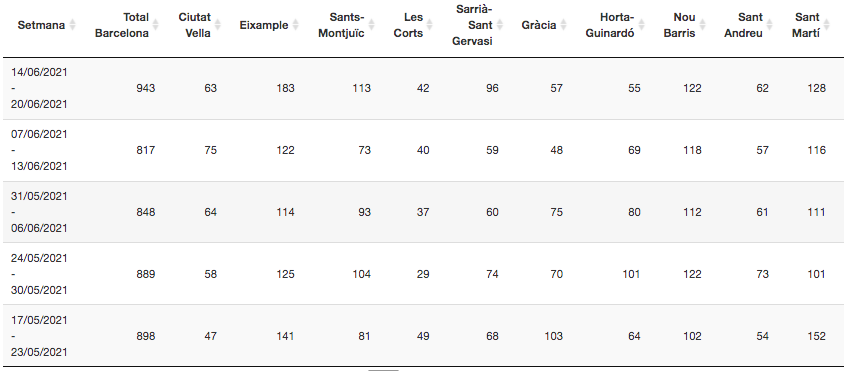Select week row 07/06/2021 - 13/06/2021
This screenshot has height=371, width=844.
(422, 150)
